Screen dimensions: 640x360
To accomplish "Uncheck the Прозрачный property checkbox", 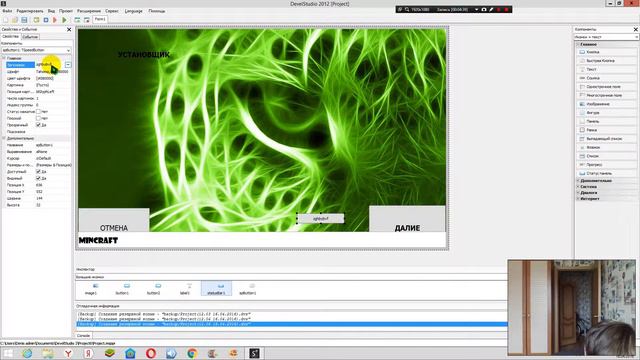I will pos(38,125).
